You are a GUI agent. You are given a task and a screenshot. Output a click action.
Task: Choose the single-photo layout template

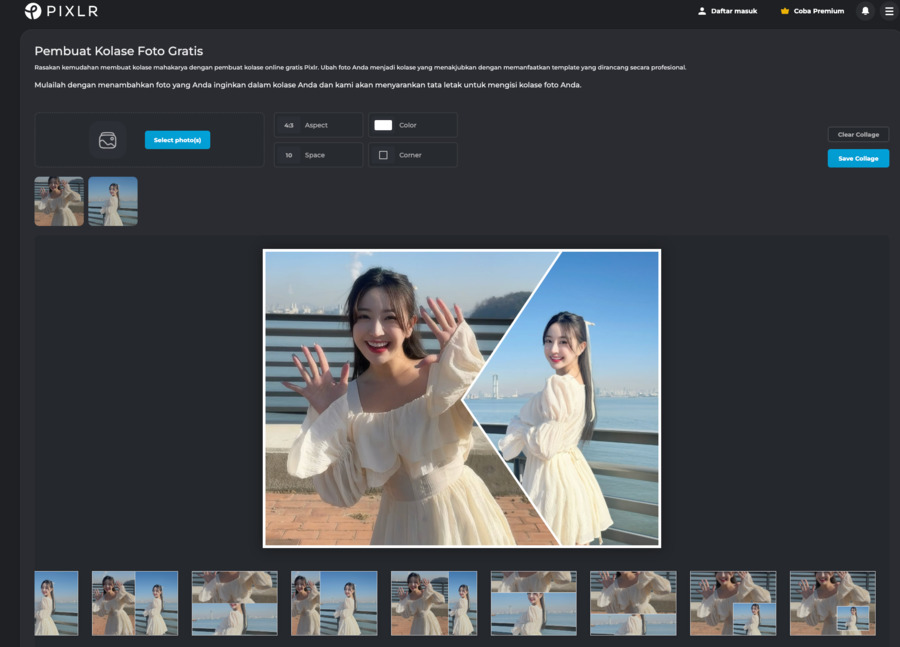pyautogui.click(x=56, y=603)
